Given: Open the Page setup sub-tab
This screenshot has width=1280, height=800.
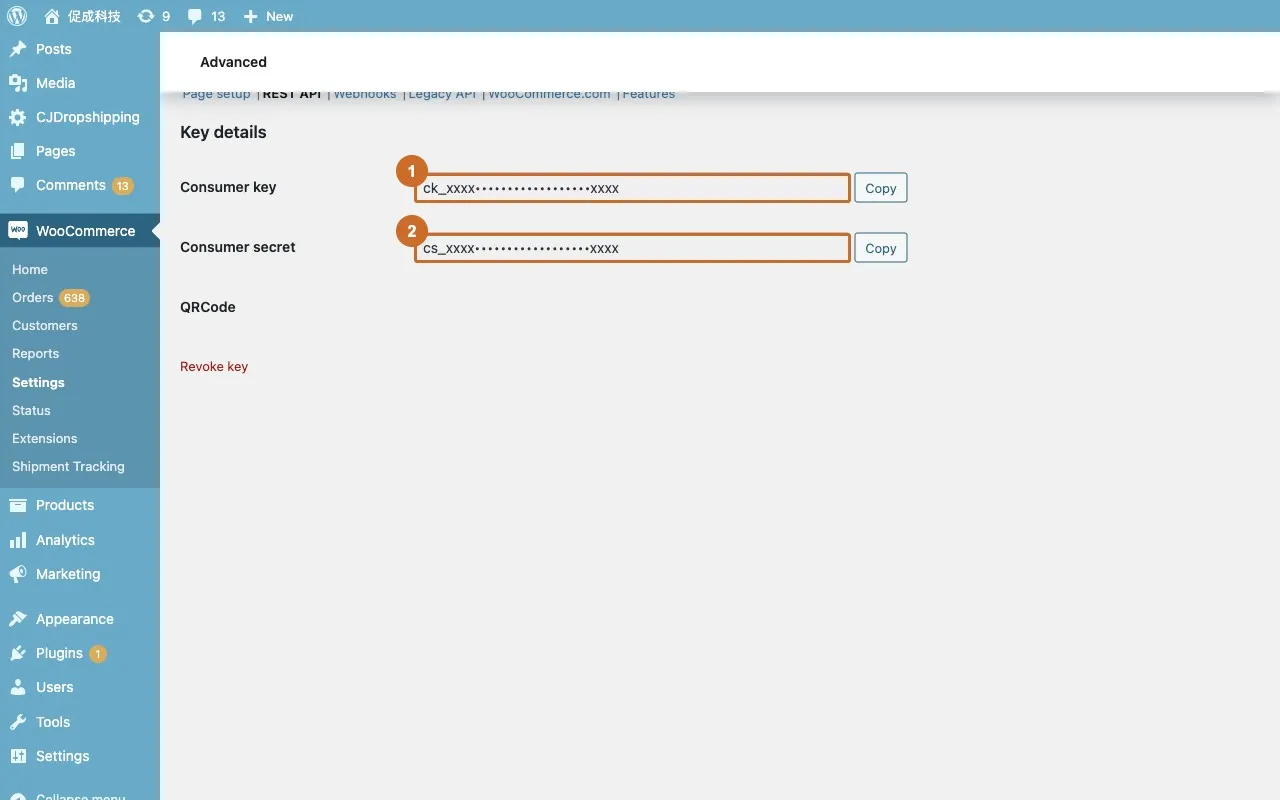Looking at the screenshot, I should click(216, 94).
